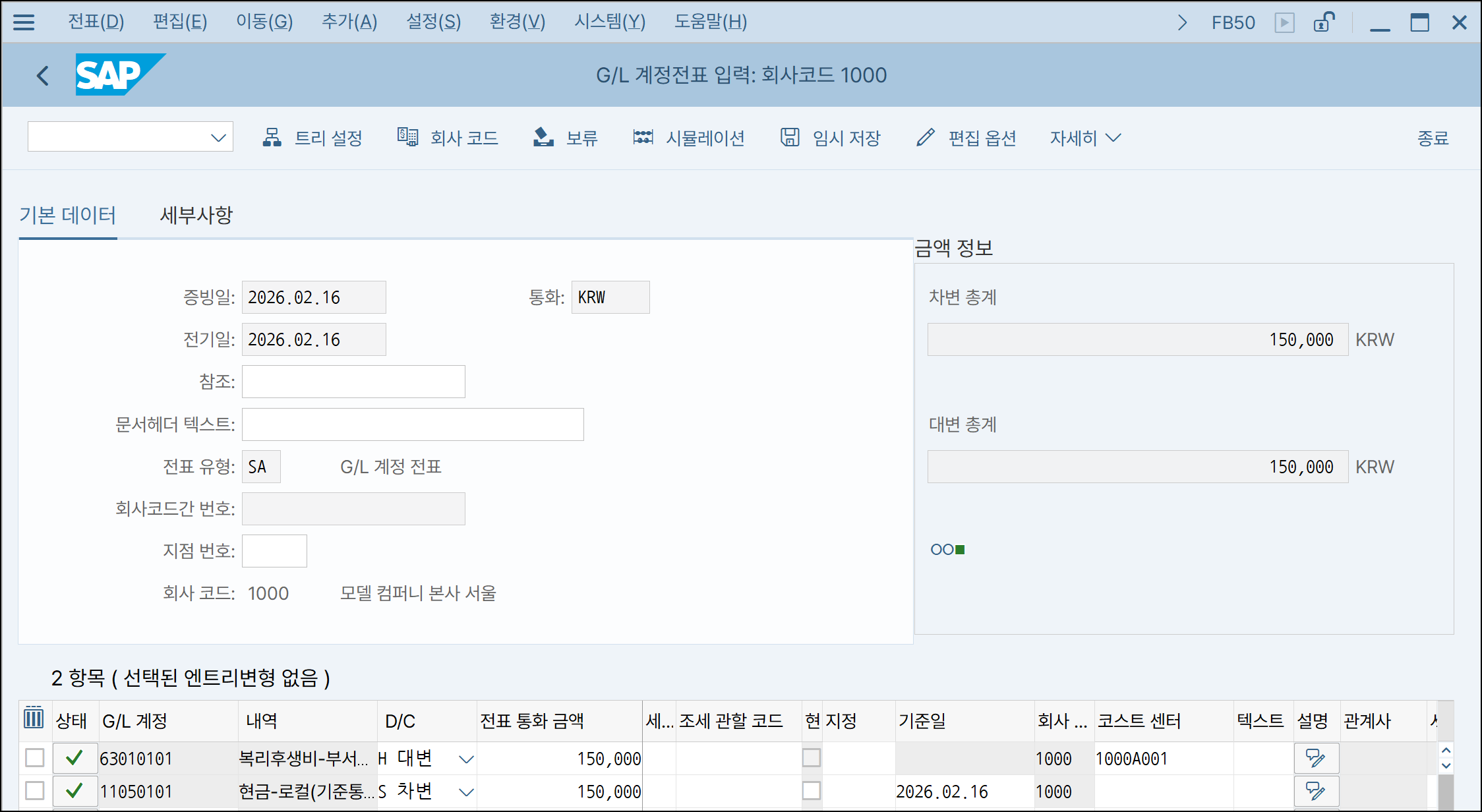Open Company code (회사 코드) toolbar icon
1482x812 pixels.
(407, 137)
